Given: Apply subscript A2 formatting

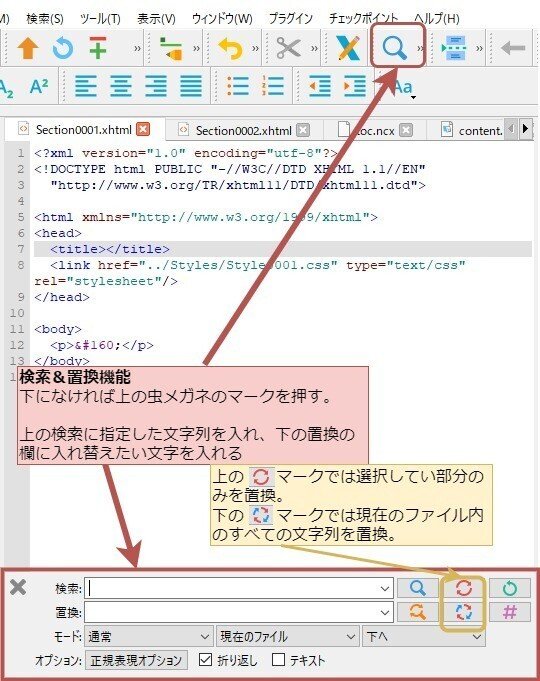Looking at the screenshot, I should coord(7,88).
